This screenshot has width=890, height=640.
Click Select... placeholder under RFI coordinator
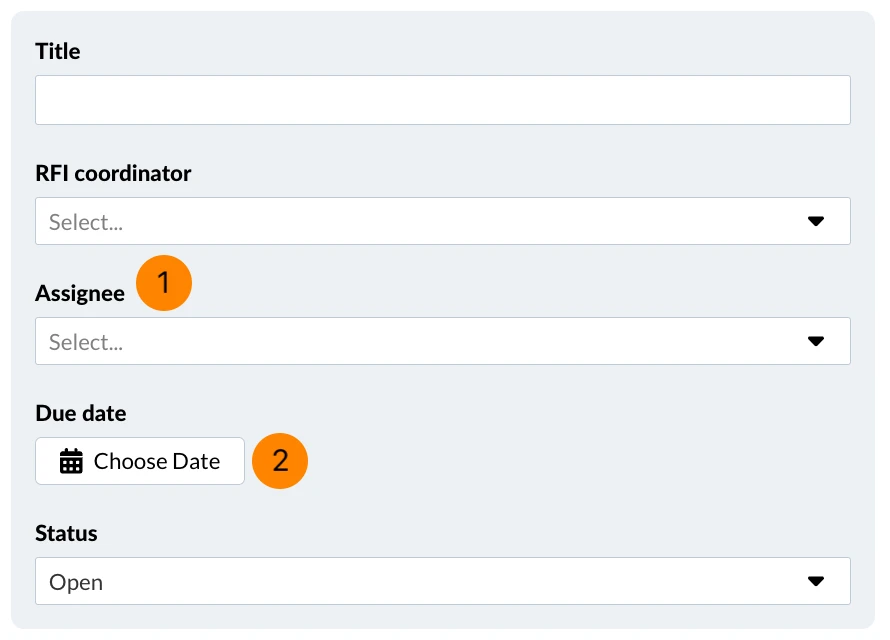pyautogui.click(x=86, y=222)
